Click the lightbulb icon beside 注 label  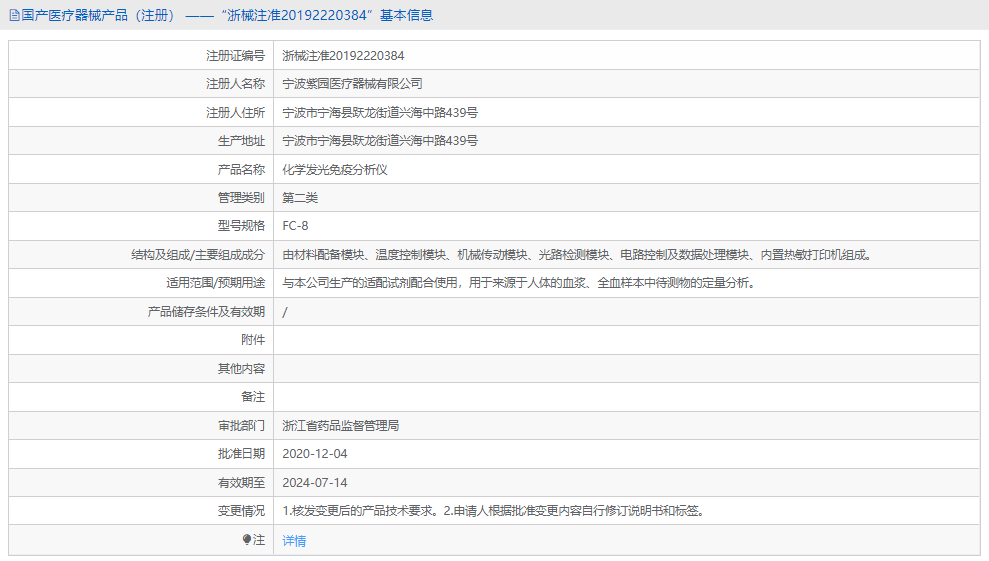pos(247,540)
